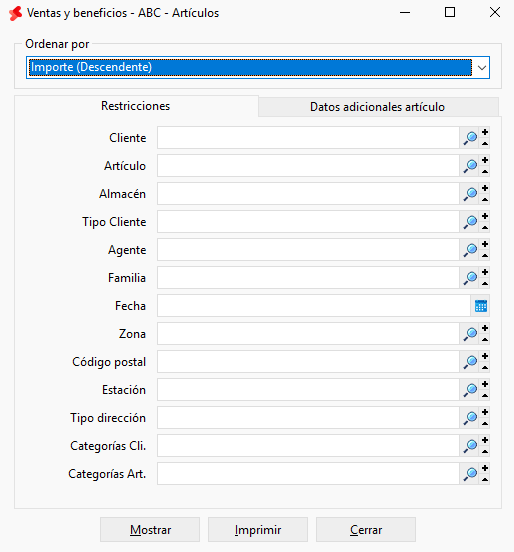The image size is (514, 552).
Task: Open the Artículo search magnifier
Action: [x=470, y=166]
